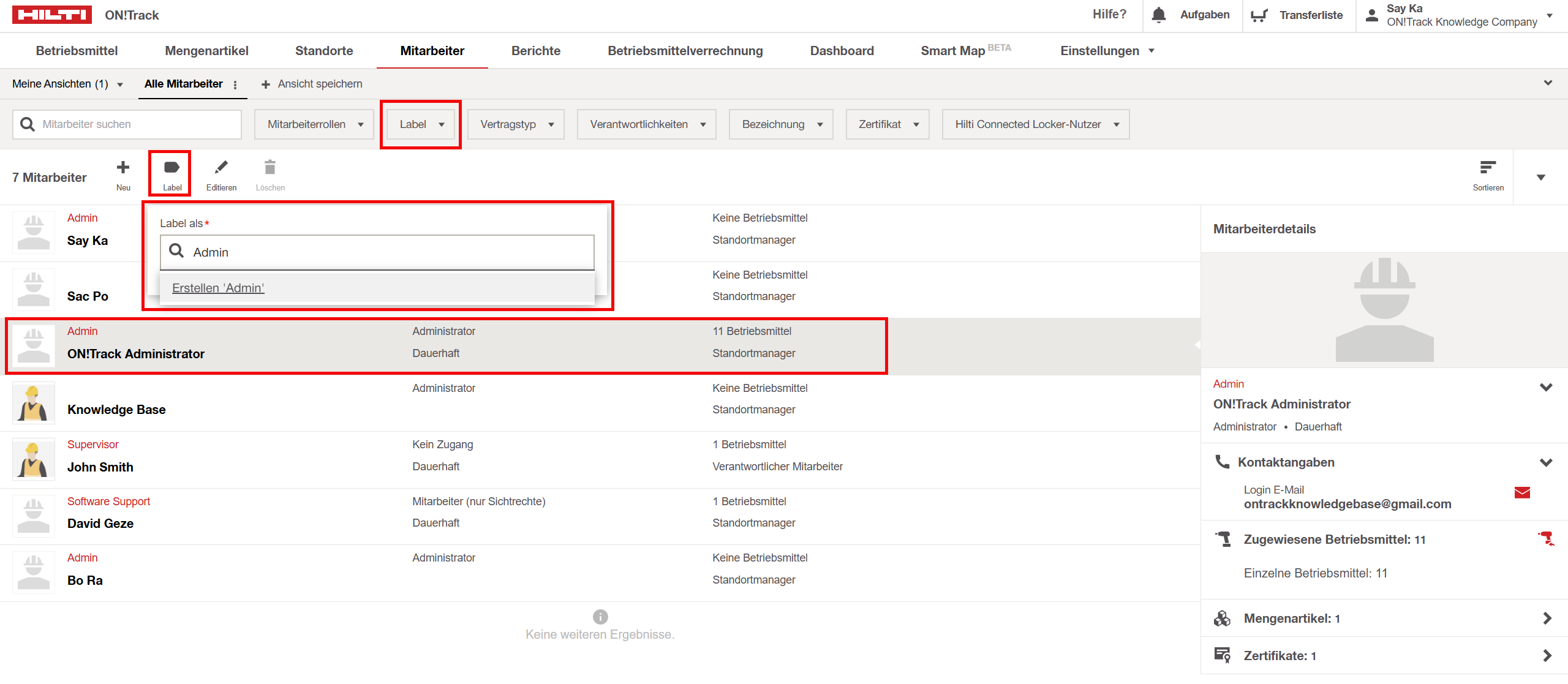Click the login email ontrackknowledgebase@gmail.com
This screenshot has height=684, width=1568.
tap(1347, 504)
